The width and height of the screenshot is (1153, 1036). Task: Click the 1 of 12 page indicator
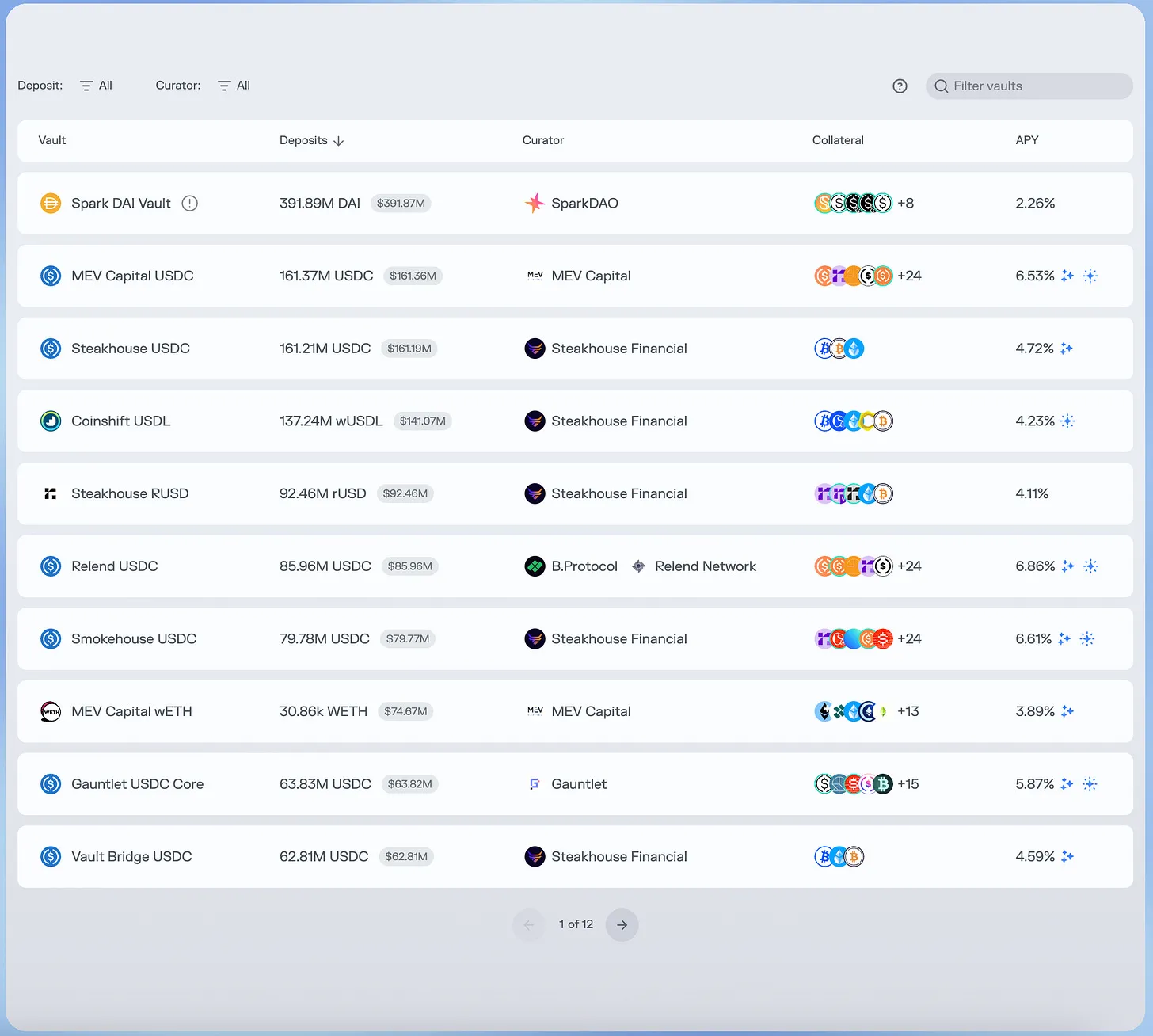[576, 924]
